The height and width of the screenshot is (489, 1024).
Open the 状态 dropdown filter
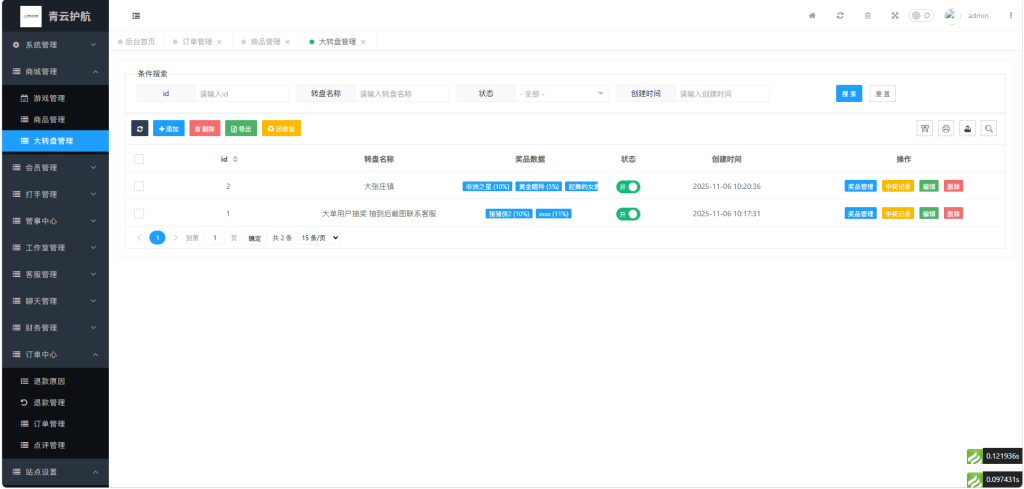[x=562, y=93]
